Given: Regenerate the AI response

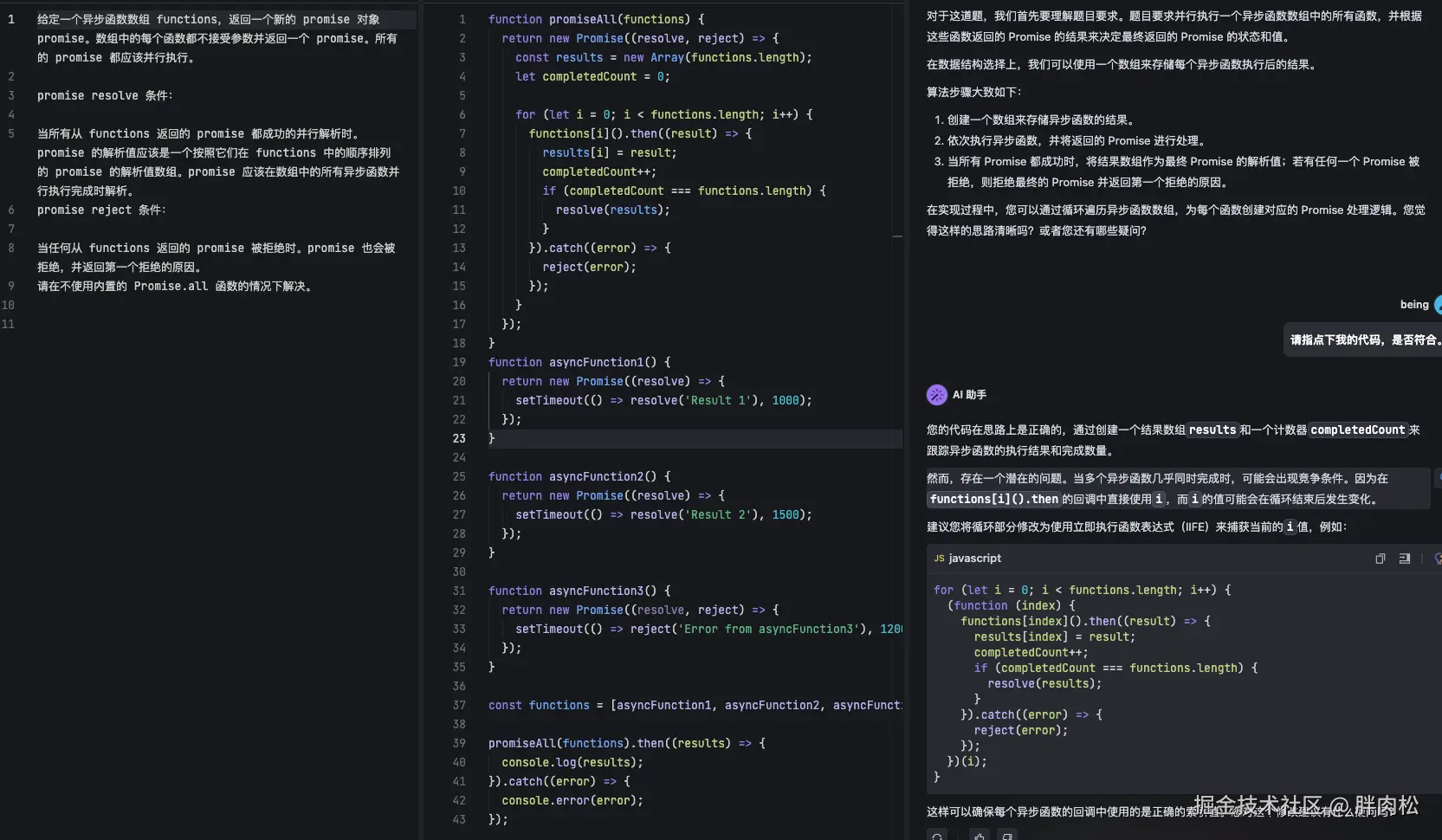Looking at the screenshot, I should [x=937, y=836].
